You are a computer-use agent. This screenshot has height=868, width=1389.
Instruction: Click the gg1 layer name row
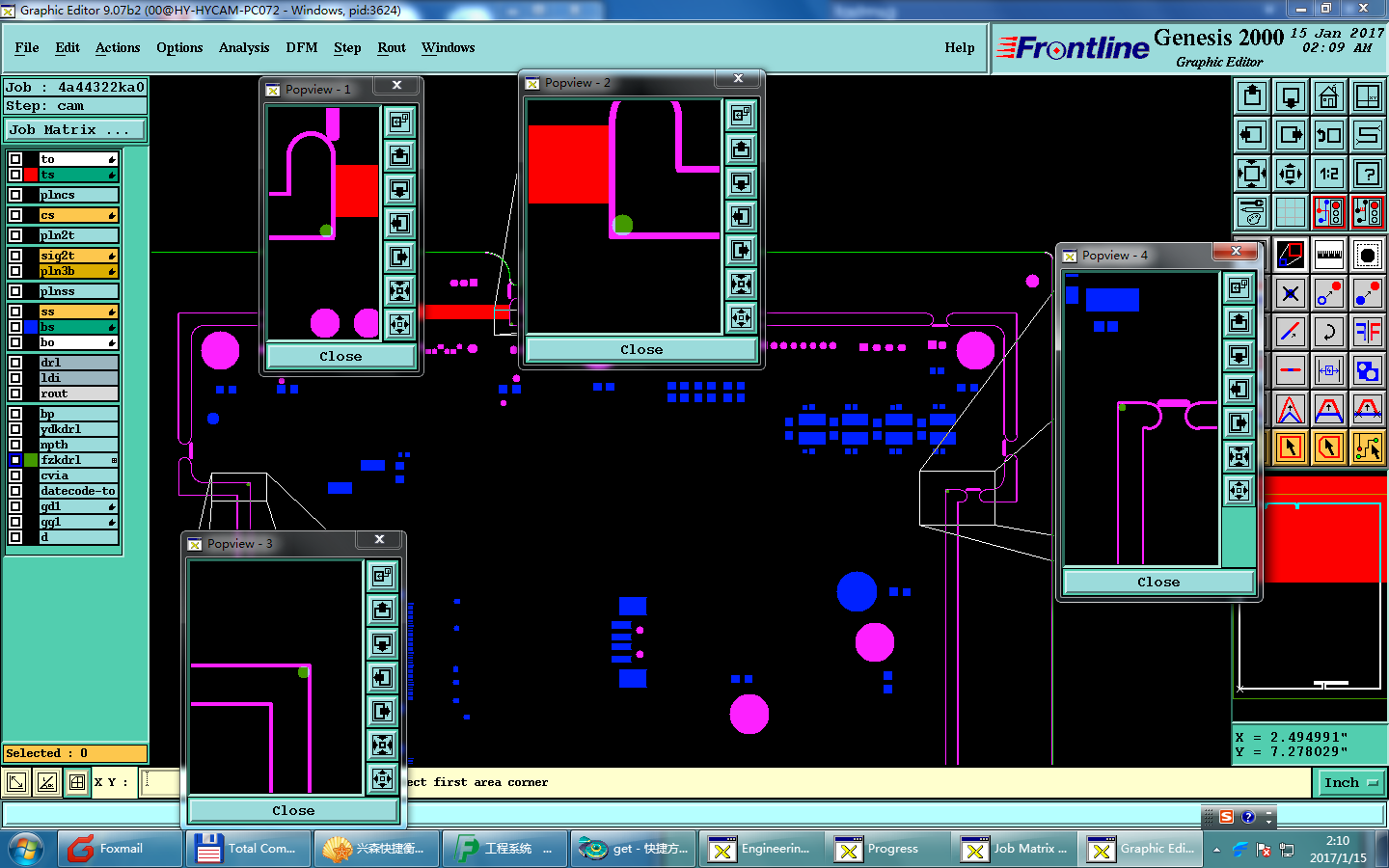[x=78, y=522]
